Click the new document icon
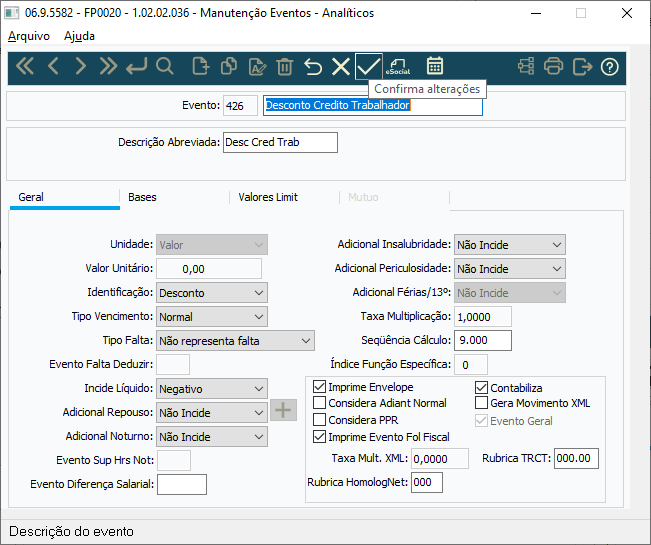Screen dimensions: 651x545 (x=200, y=67)
